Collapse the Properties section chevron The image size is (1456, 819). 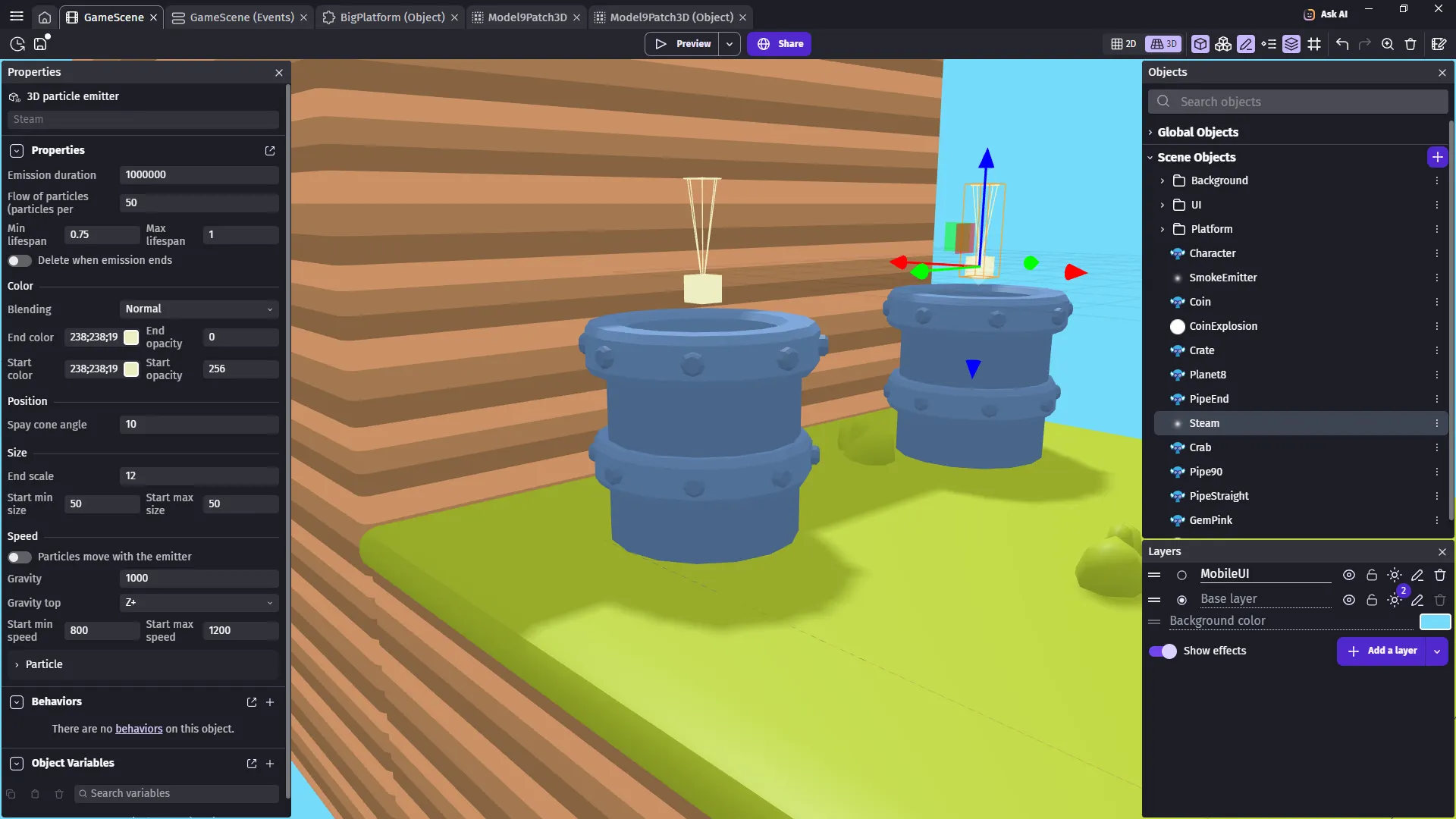click(x=17, y=151)
